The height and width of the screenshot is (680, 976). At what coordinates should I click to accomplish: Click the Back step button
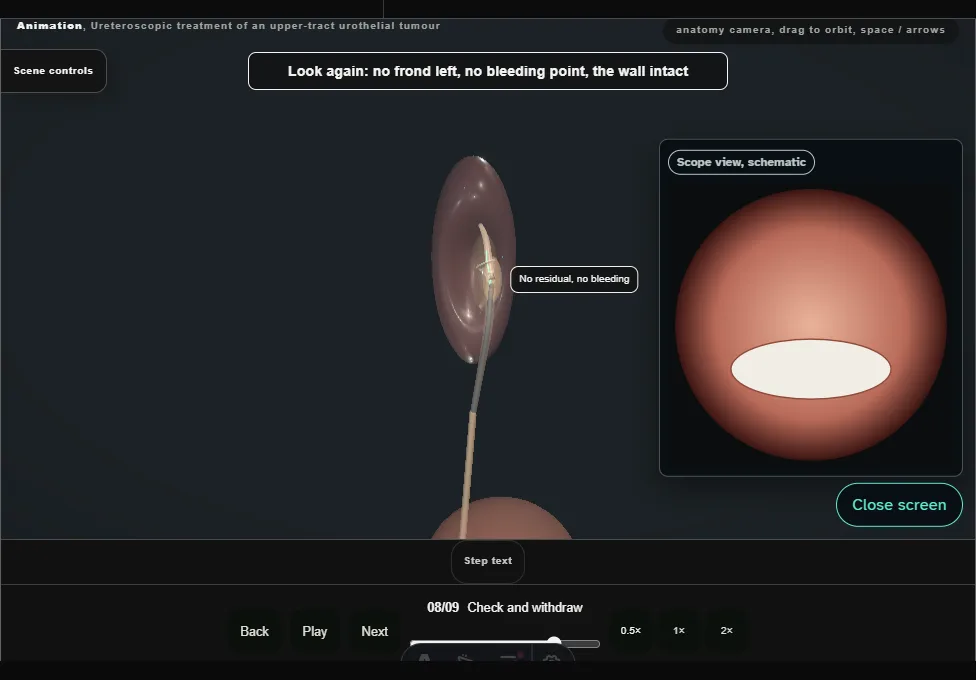tap(255, 631)
